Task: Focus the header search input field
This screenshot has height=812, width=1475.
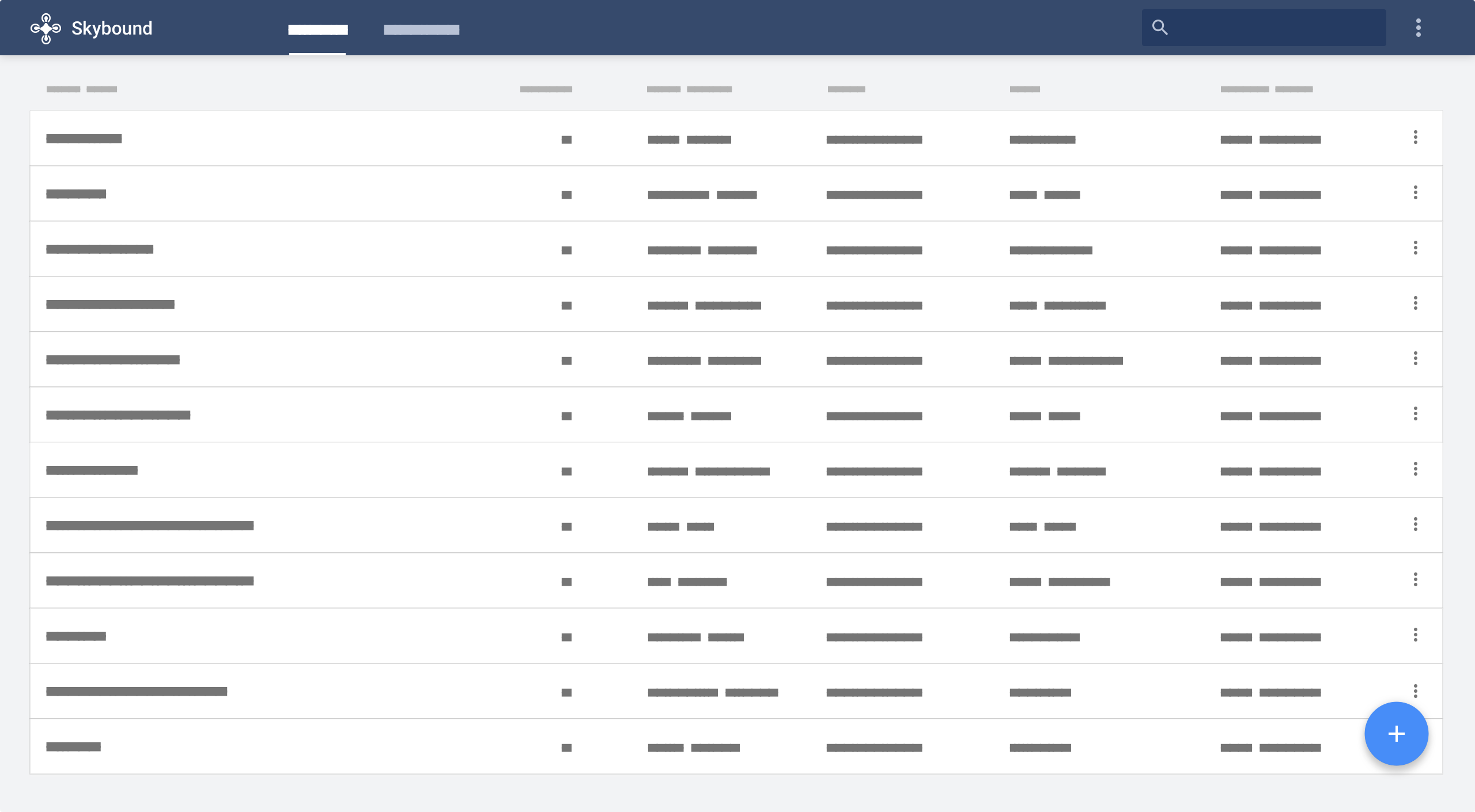Action: coord(1264,28)
